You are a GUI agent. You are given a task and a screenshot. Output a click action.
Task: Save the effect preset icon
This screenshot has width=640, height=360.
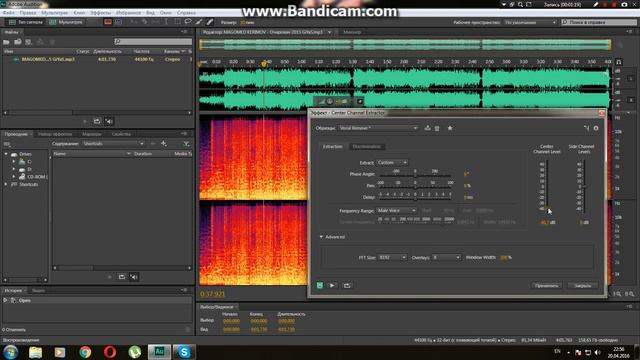[427, 128]
